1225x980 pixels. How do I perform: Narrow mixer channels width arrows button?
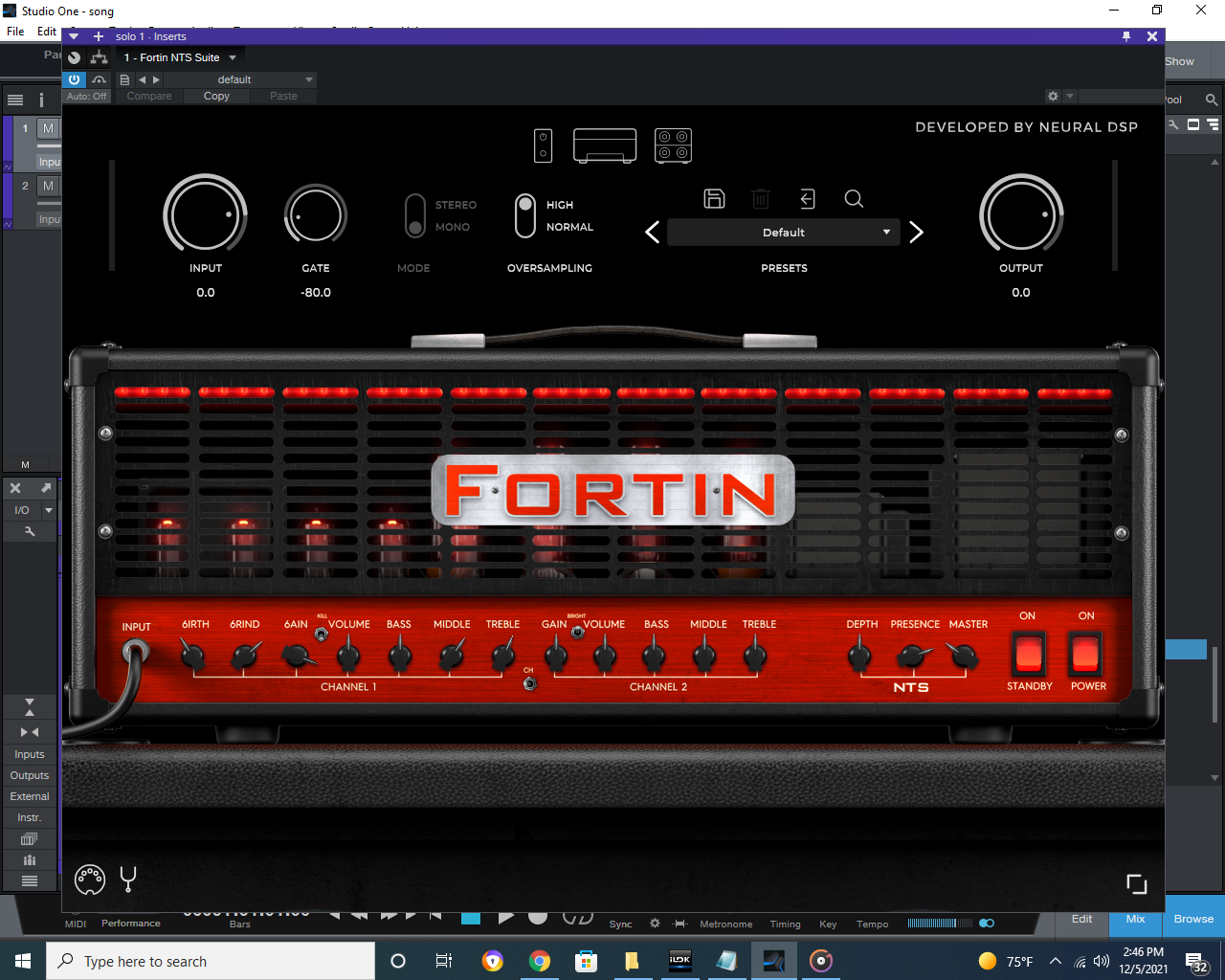click(x=30, y=732)
